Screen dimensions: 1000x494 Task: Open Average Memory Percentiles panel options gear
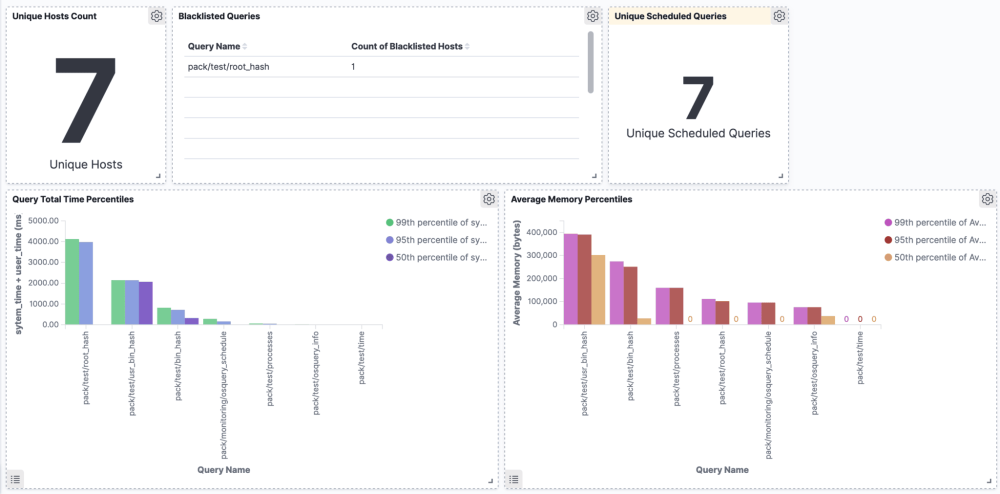point(987,199)
